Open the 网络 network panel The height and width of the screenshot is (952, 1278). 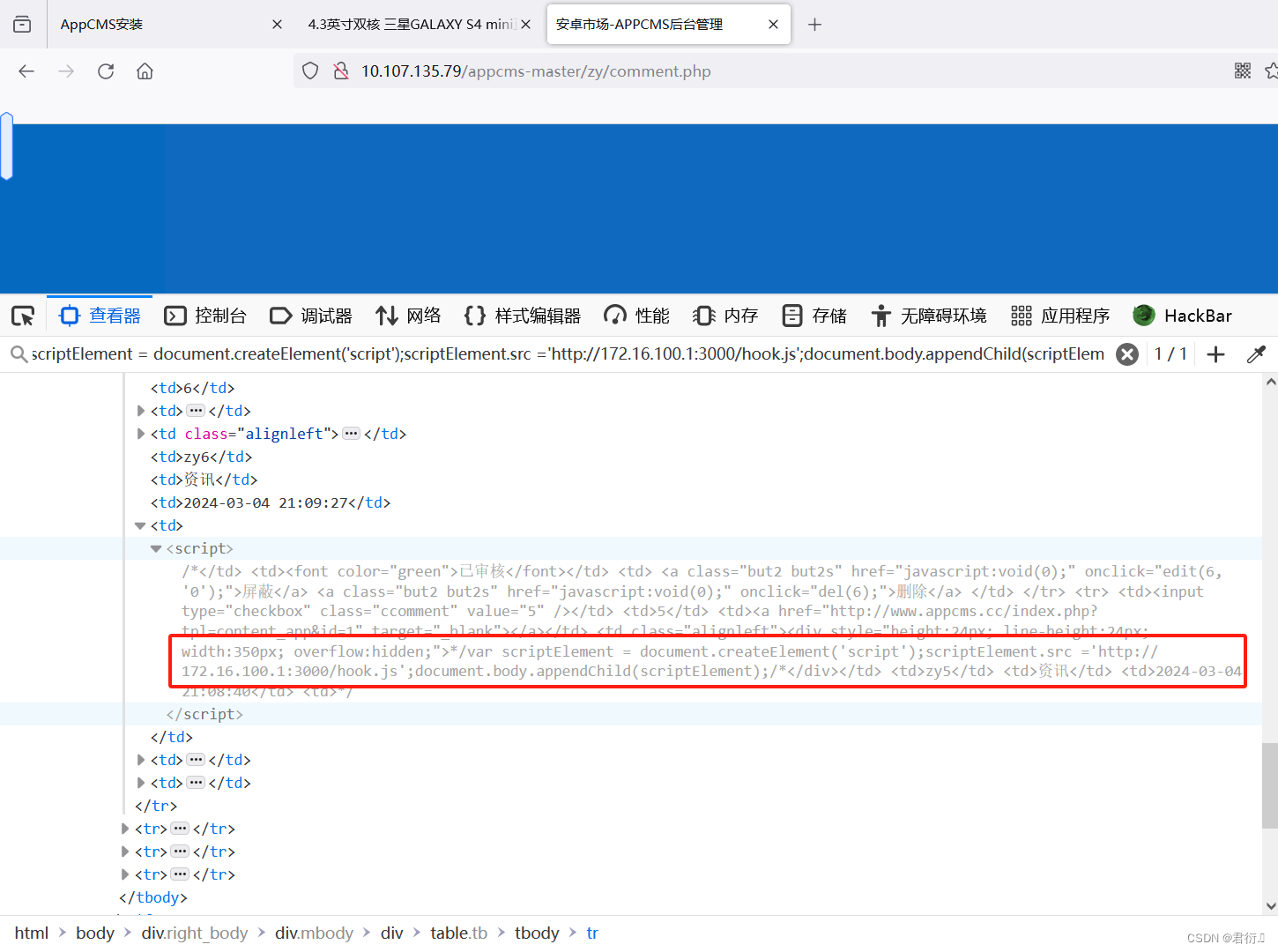coord(408,316)
